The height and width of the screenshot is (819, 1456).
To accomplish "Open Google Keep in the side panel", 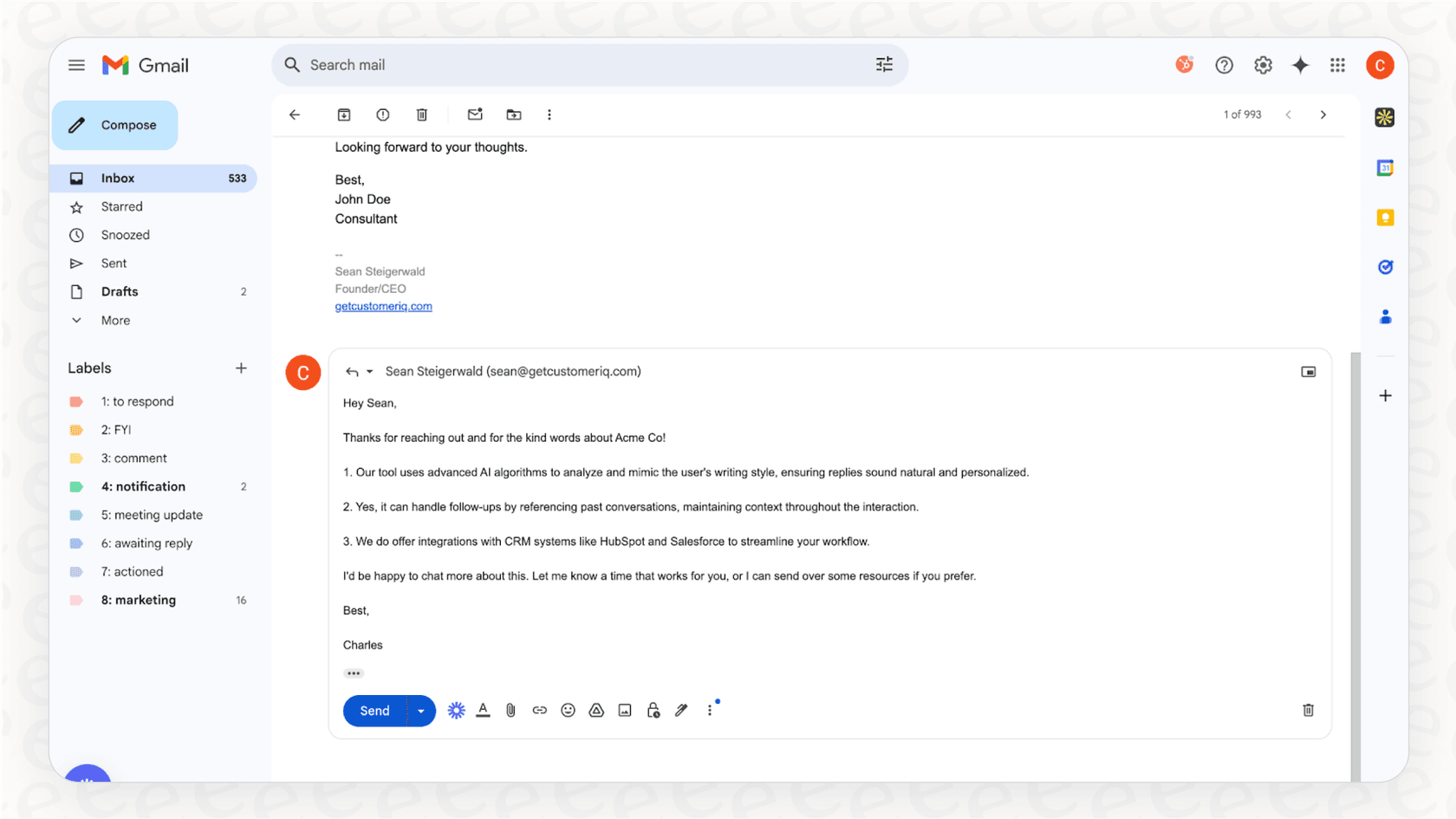I will (1384, 217).
